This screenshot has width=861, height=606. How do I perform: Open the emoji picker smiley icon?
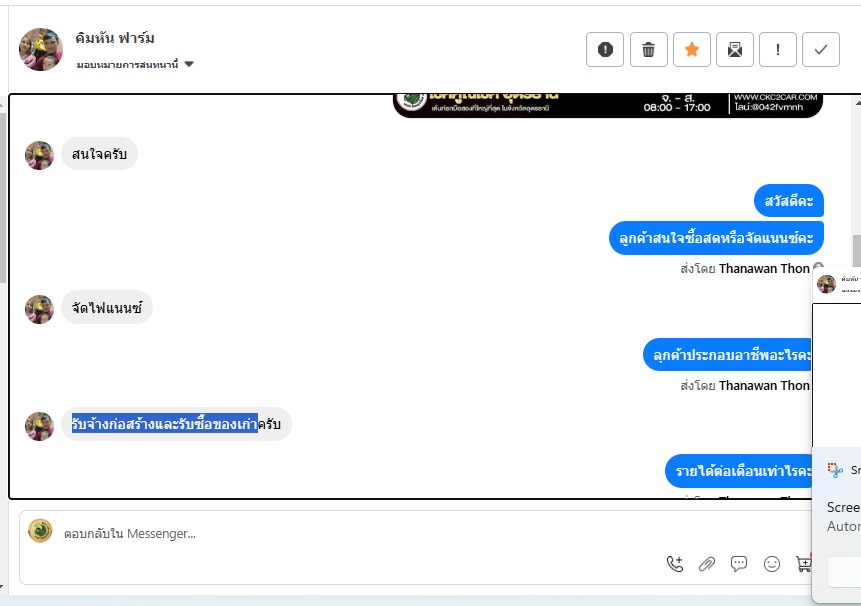click(771, 564)
